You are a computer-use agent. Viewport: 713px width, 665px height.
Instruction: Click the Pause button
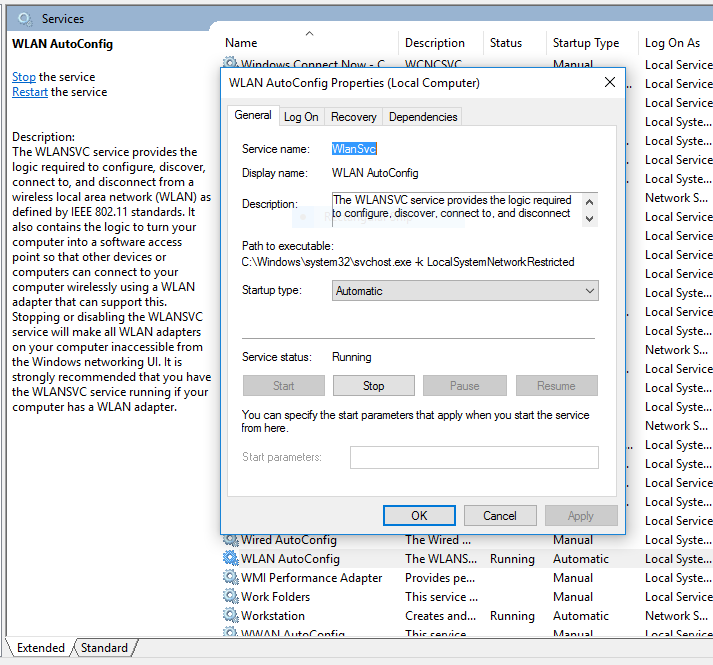(465, 386)
